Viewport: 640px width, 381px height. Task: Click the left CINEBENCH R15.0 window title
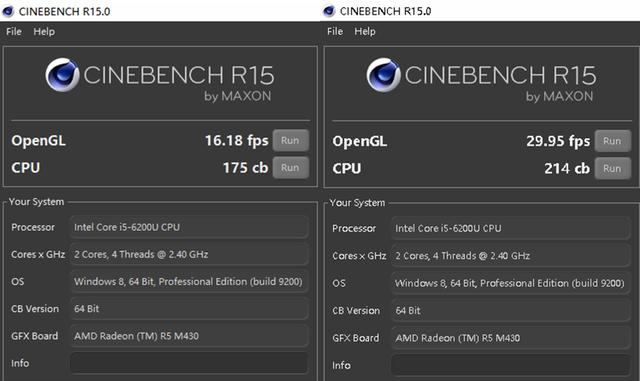(64, 11)
